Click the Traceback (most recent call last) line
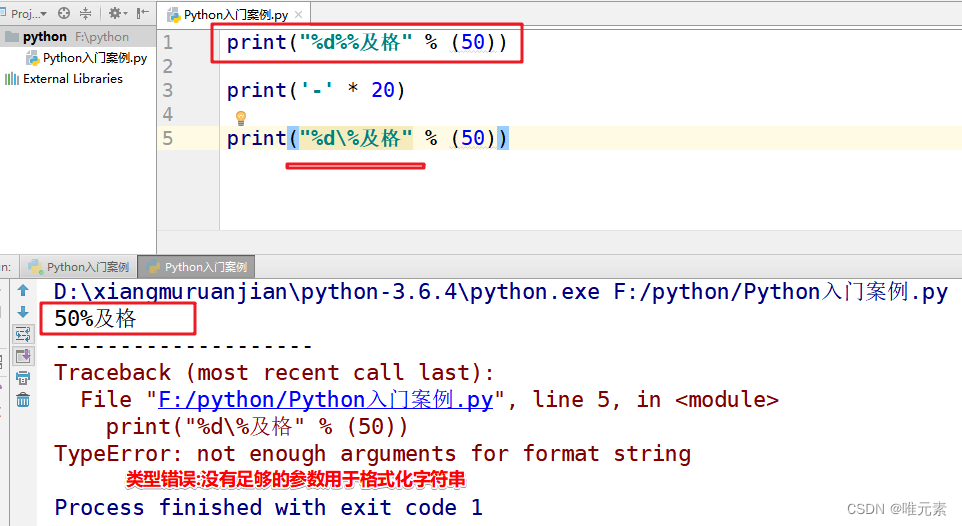This screenshot has height=526, width=962. (274, 373)
